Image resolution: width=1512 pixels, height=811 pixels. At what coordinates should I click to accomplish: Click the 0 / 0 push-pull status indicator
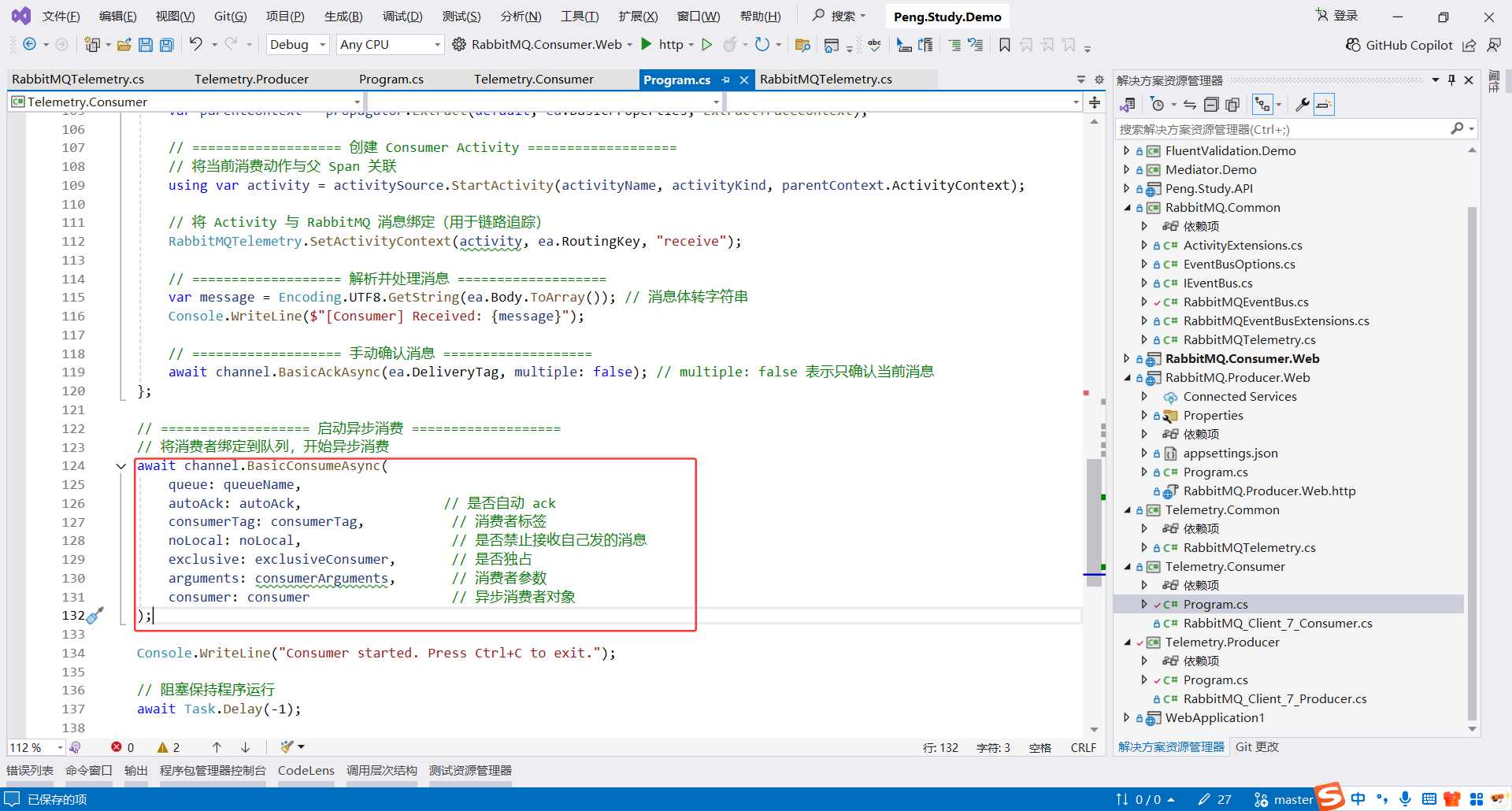point(1145,799)
